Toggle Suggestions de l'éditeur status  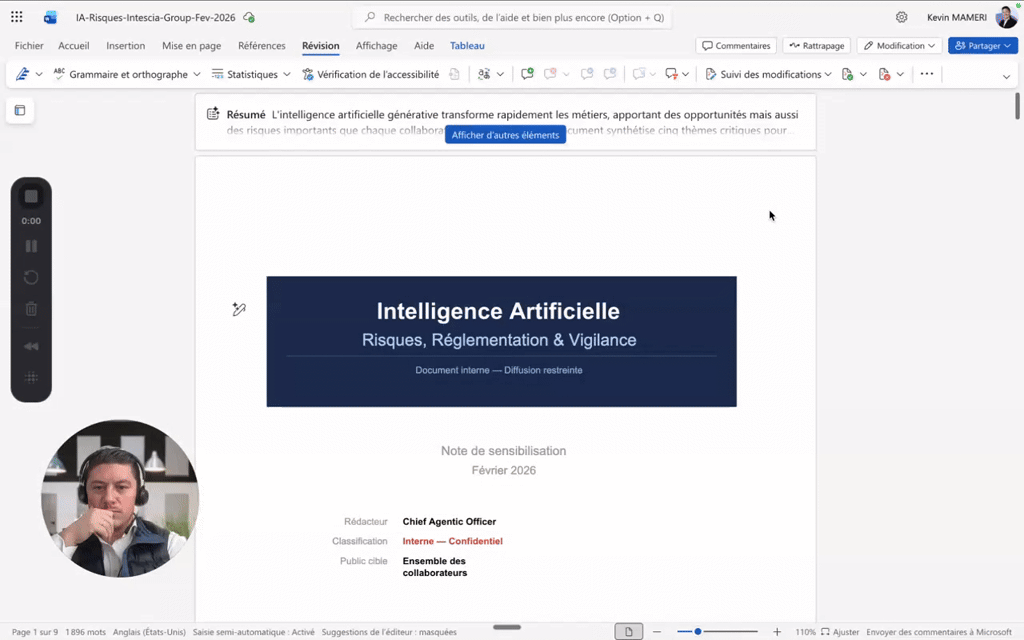(x=389, y=632)
